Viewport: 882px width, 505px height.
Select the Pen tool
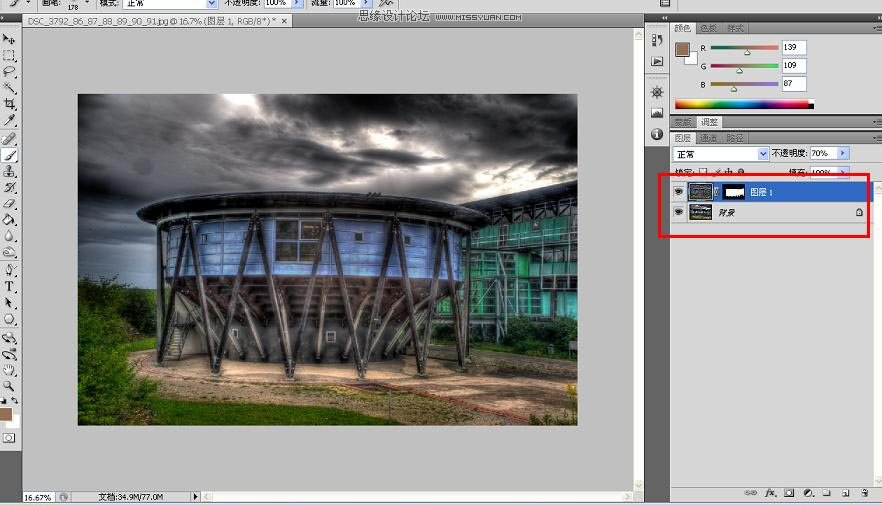tap(9, 270)
